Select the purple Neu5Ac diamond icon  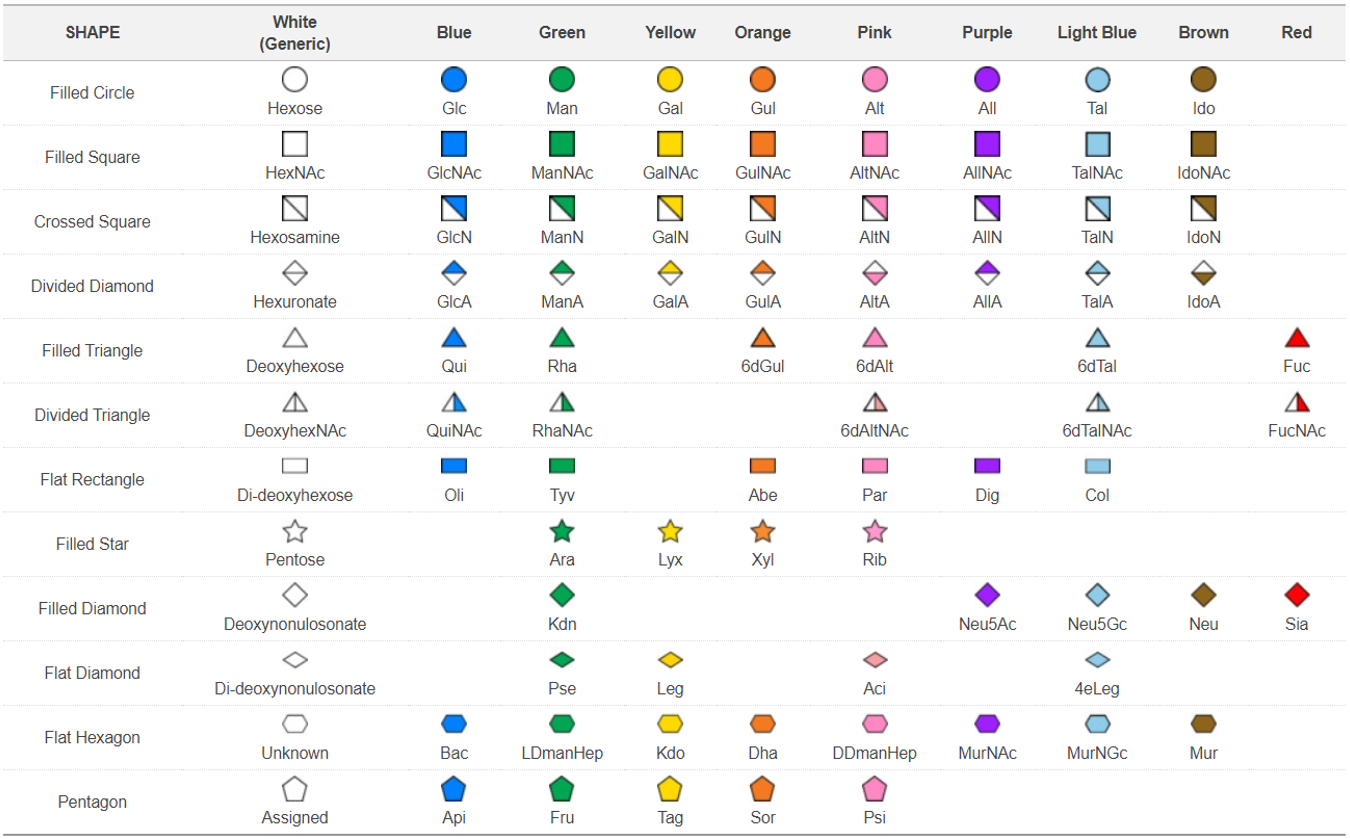coord(987,596)
